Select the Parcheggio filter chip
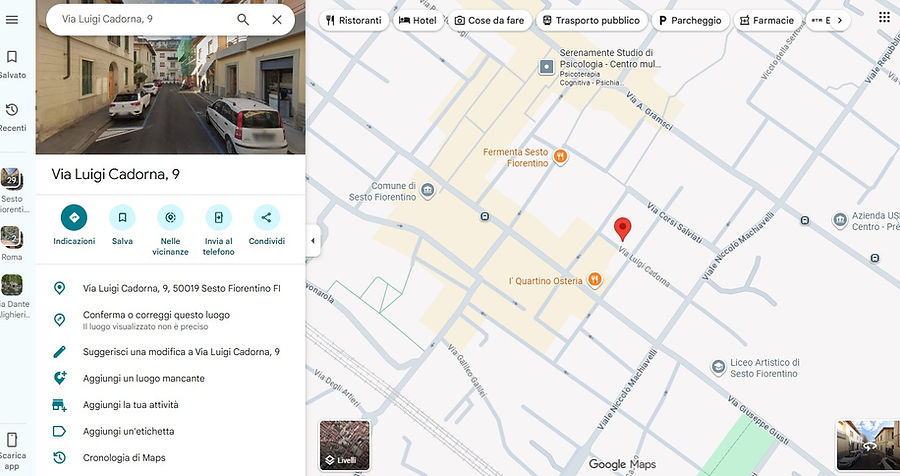The width and height of the screenshot is (900, 476). pos(690,20)
